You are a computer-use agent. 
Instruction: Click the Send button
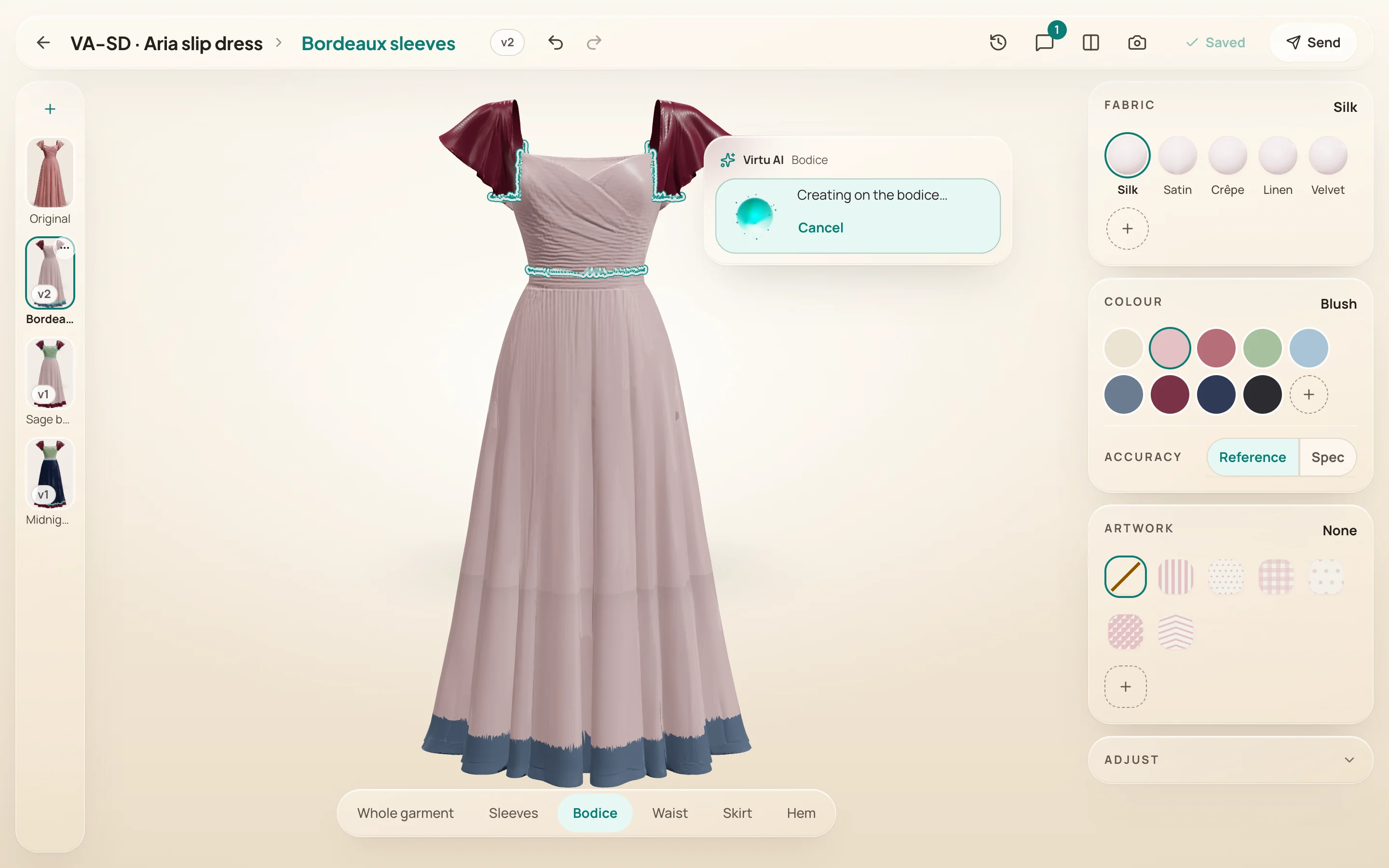(x=1313, y=42)
